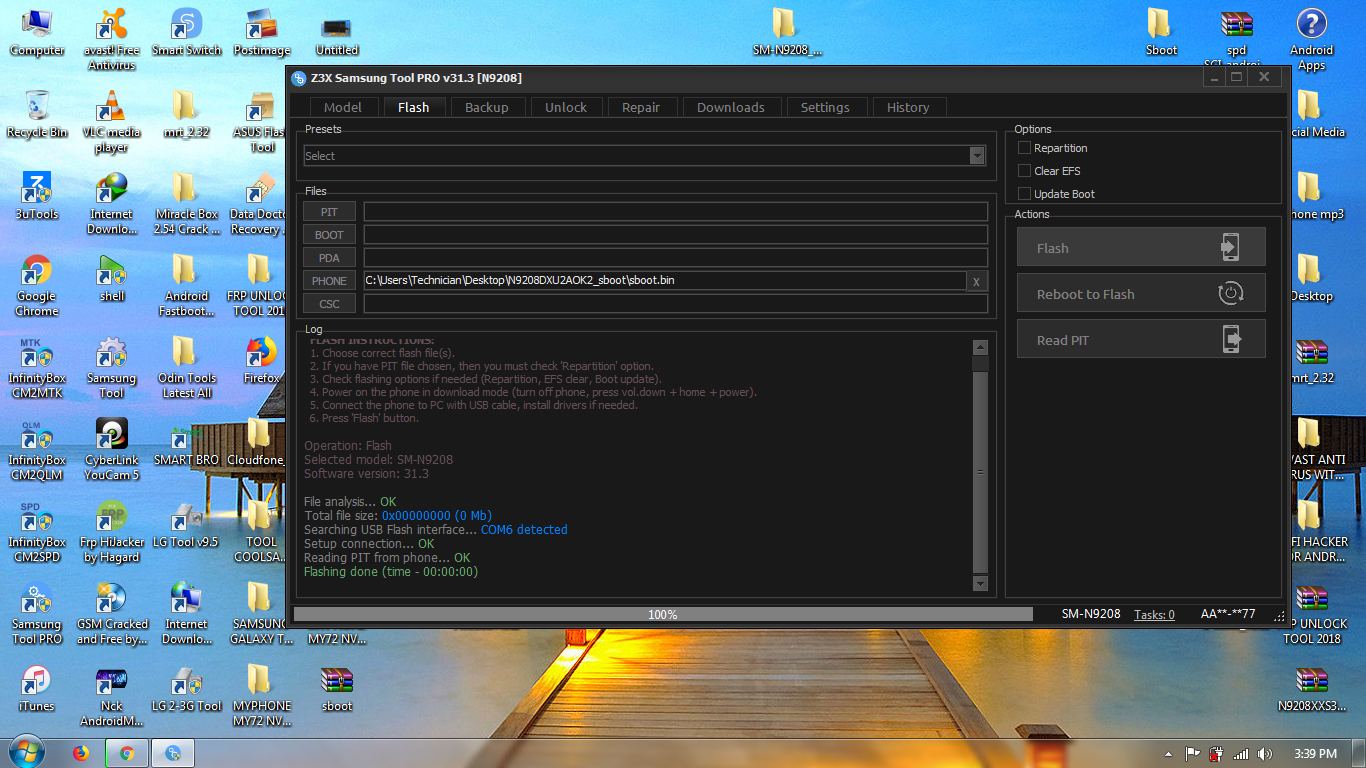Click the log scrollbar down arrow

[x=980, y=584]
